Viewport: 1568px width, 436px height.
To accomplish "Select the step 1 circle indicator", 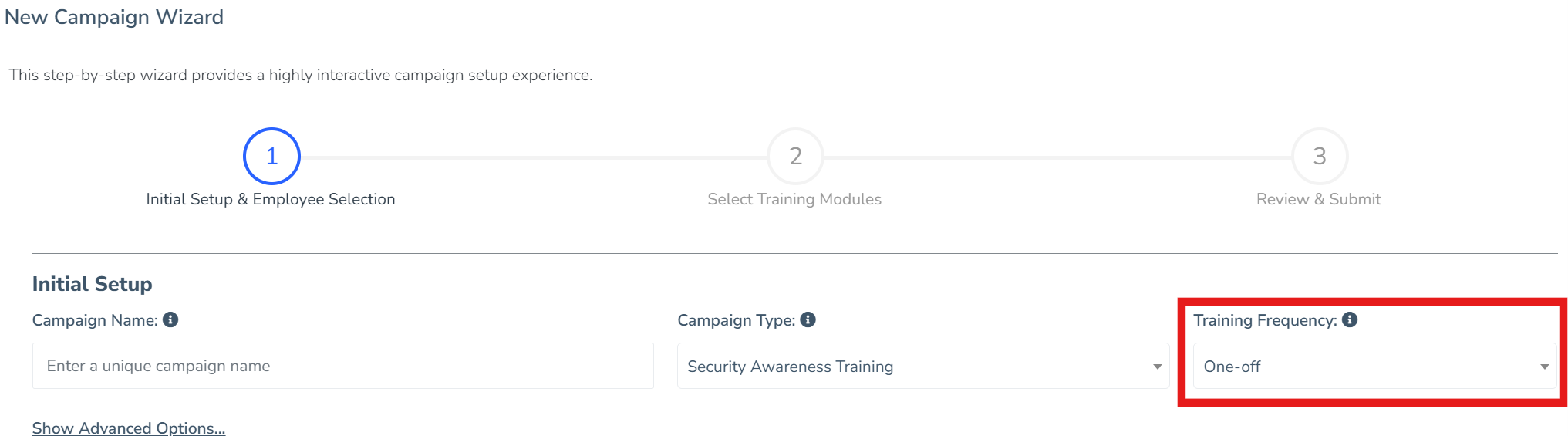I will (x=271, y=156).
